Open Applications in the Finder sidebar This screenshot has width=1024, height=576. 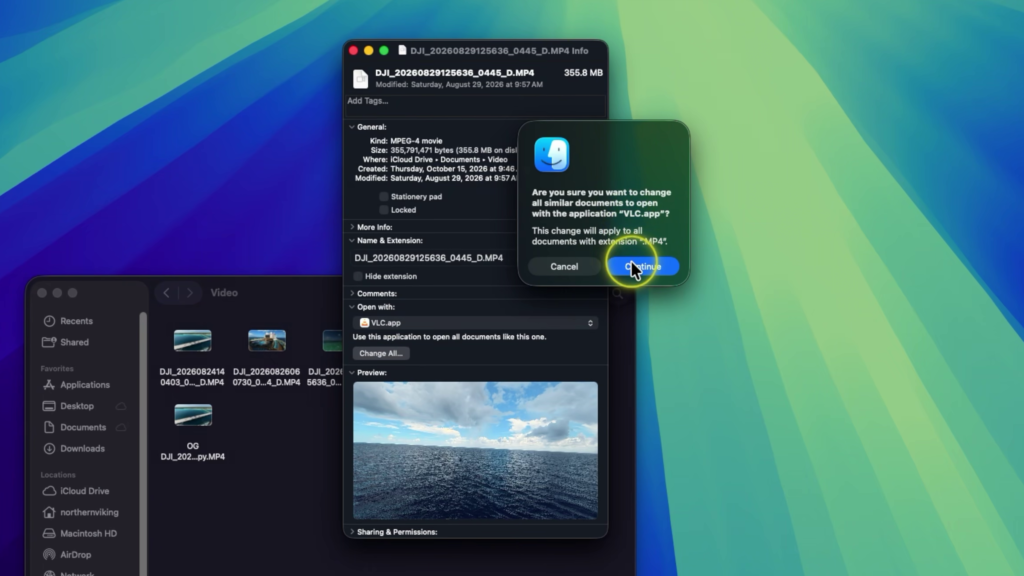coord(76,385)
